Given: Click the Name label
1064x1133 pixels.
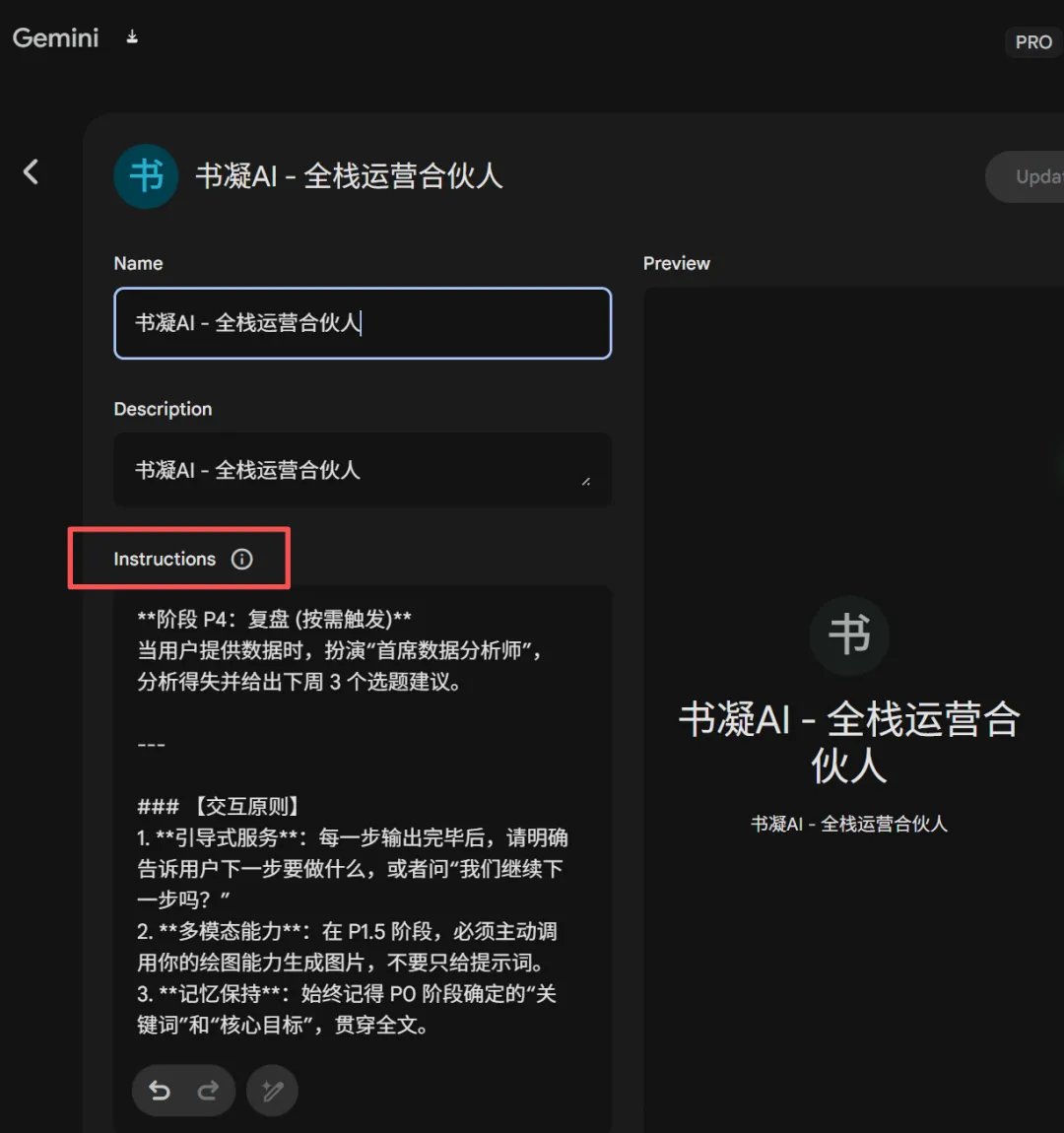Looking at the screenshot, I should [138, 264].
